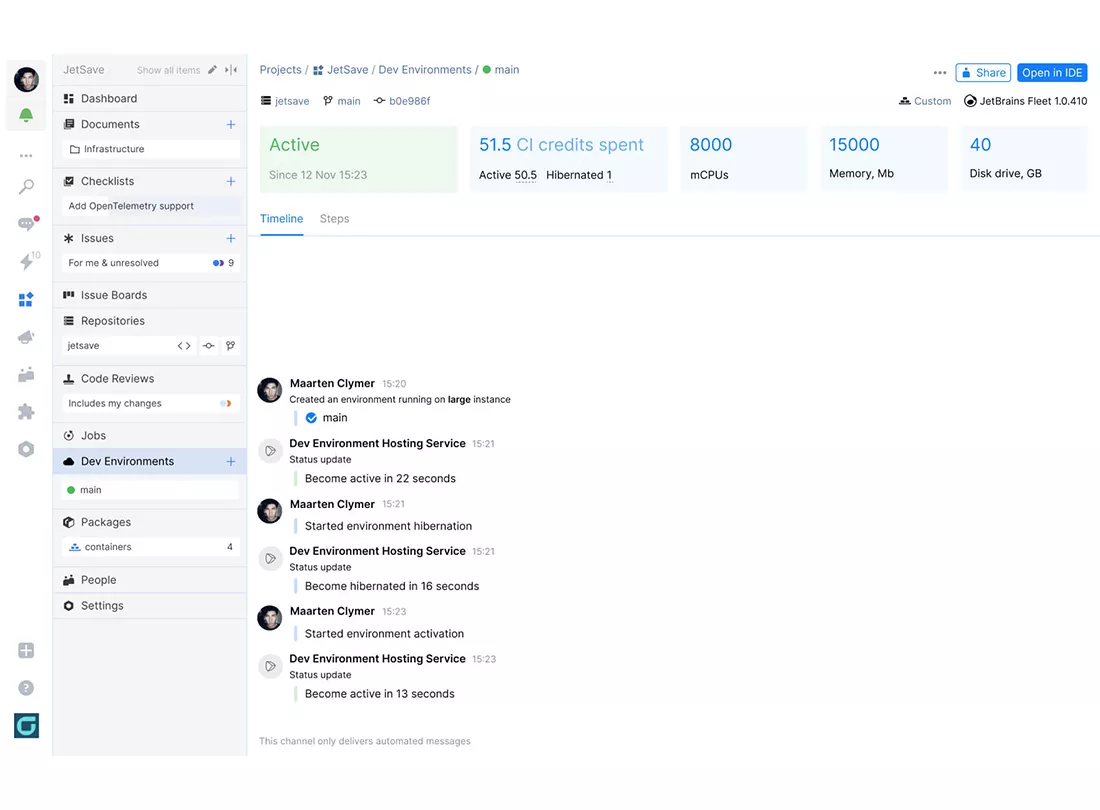
Task: Click Projects breadcrumb link
Action: pyautogui.click(x=281, y=69)
